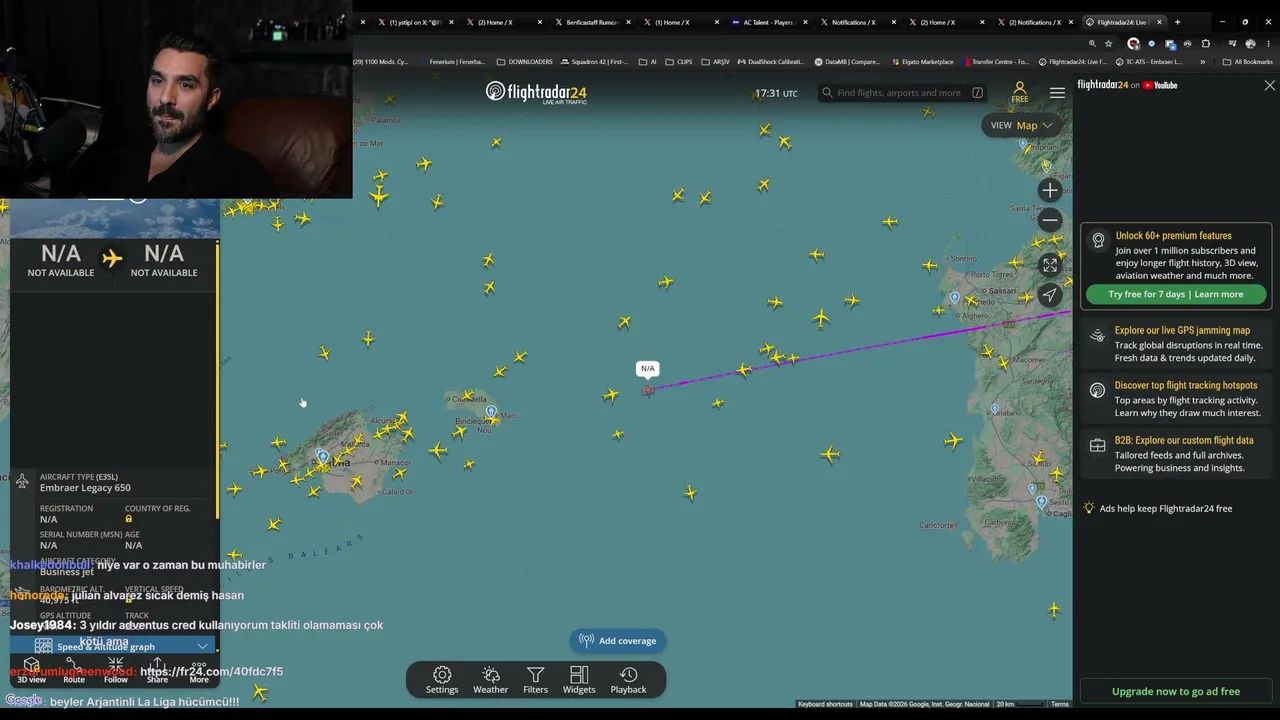Click Try free for 7 days button

click(1176, 295)
